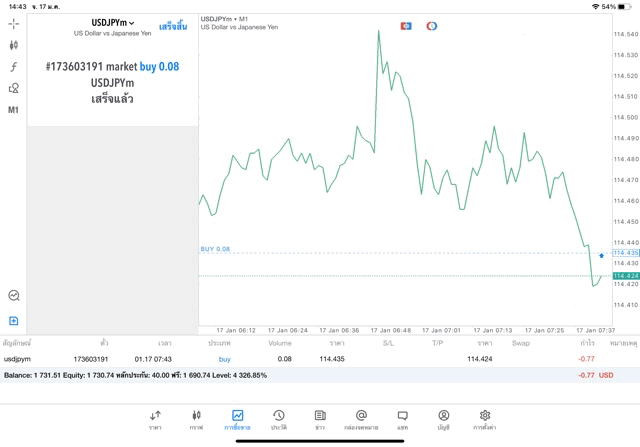
Task: Tap the S/L column header
Action: [x=388, y=343]
